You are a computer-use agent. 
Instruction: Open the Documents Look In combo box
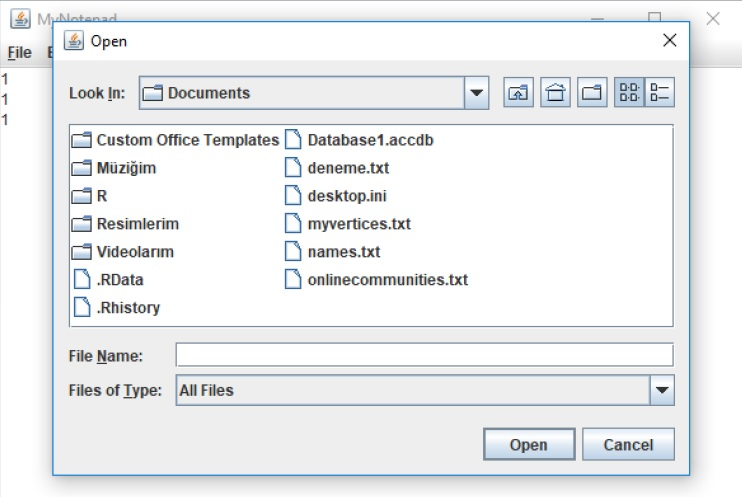point(314,93)
